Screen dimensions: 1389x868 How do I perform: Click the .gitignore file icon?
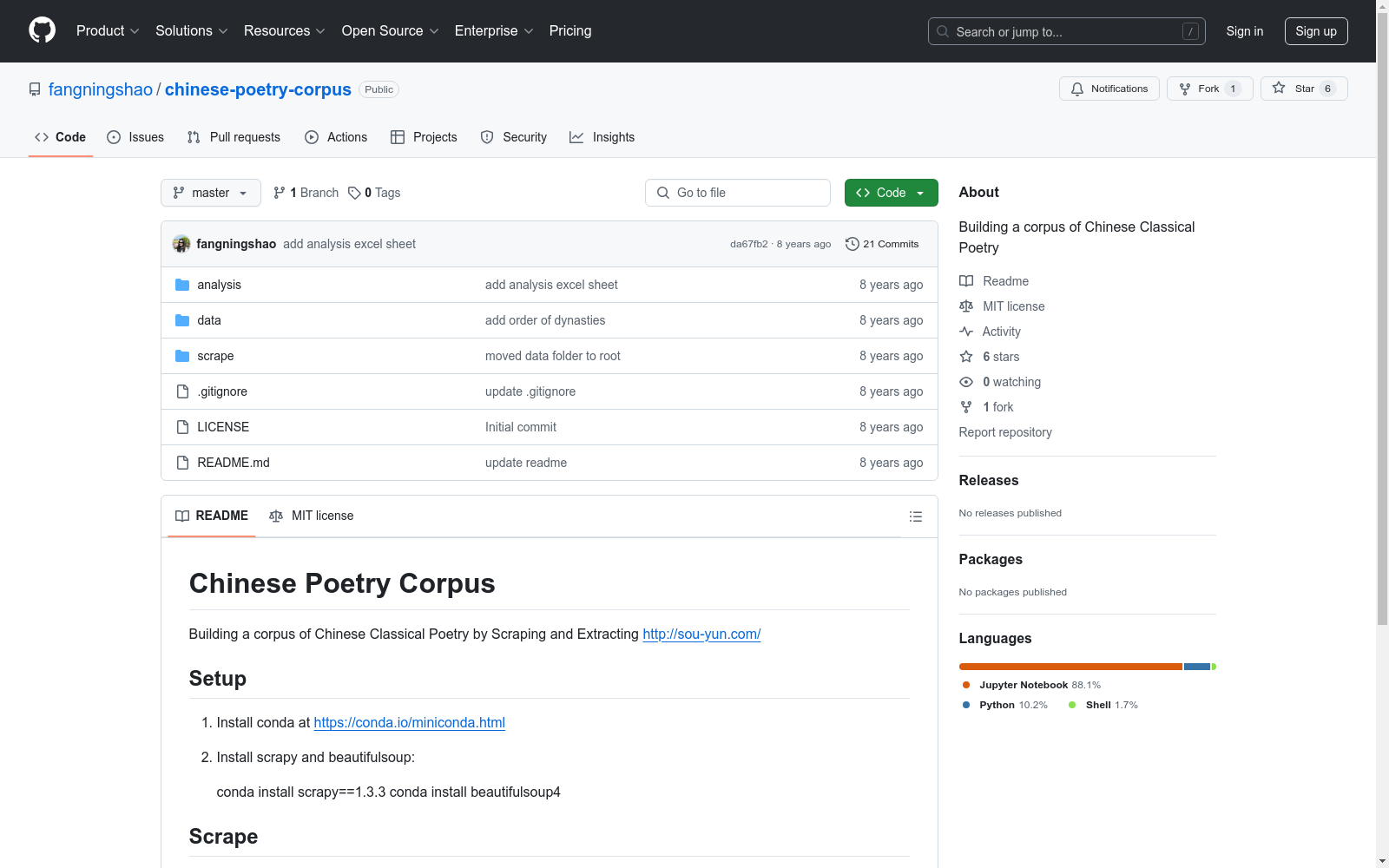(x=182, y=391)
